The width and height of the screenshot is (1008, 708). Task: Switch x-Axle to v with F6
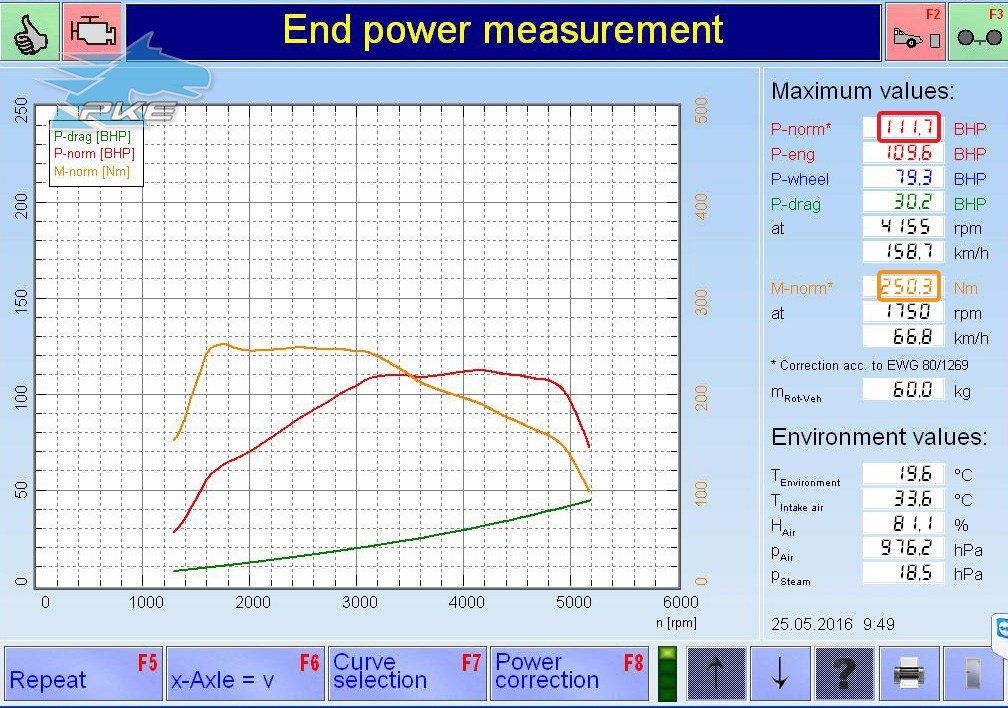click(245, 673)
